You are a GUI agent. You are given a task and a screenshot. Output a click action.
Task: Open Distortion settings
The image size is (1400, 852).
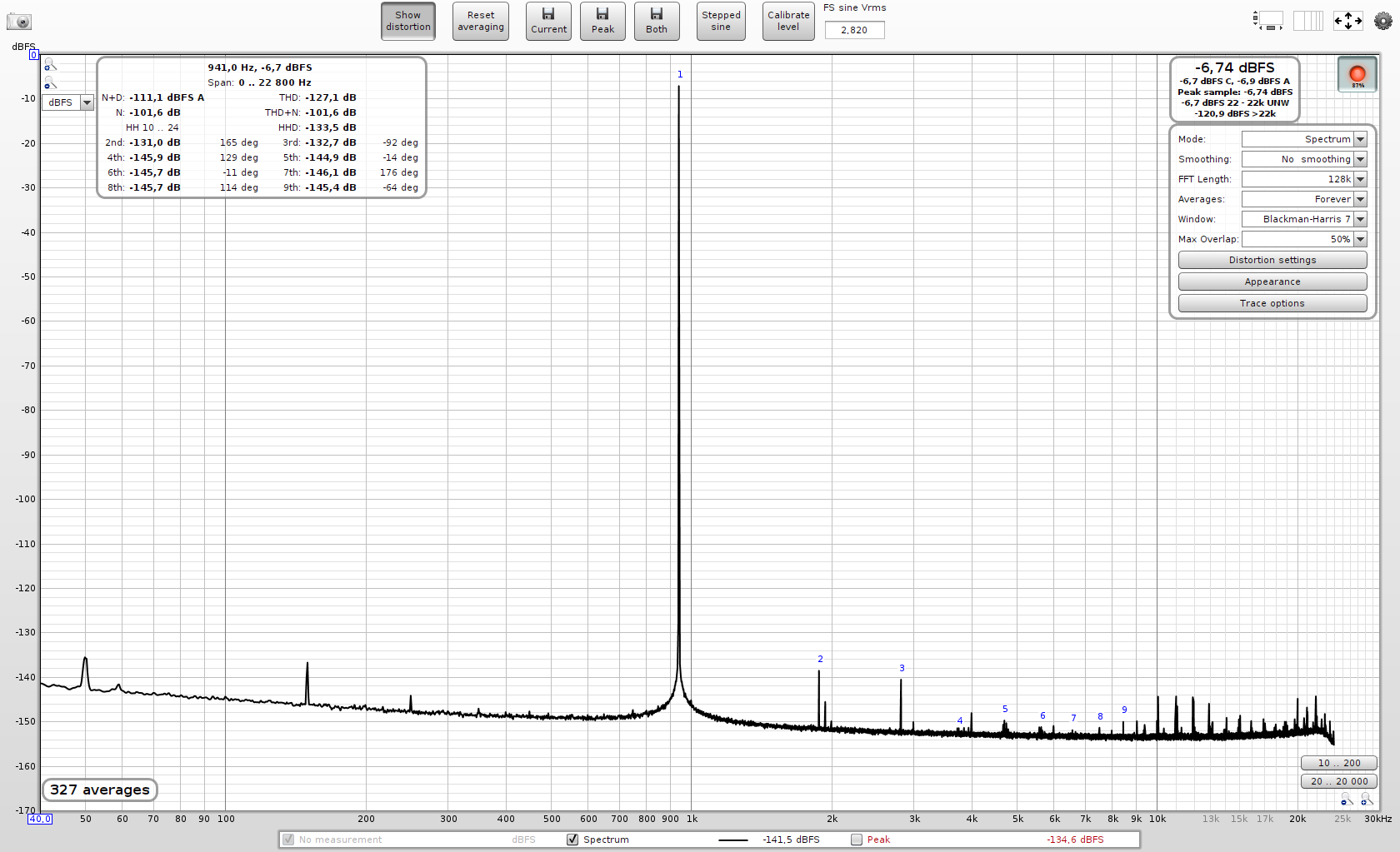click(x=1272, y=260)
